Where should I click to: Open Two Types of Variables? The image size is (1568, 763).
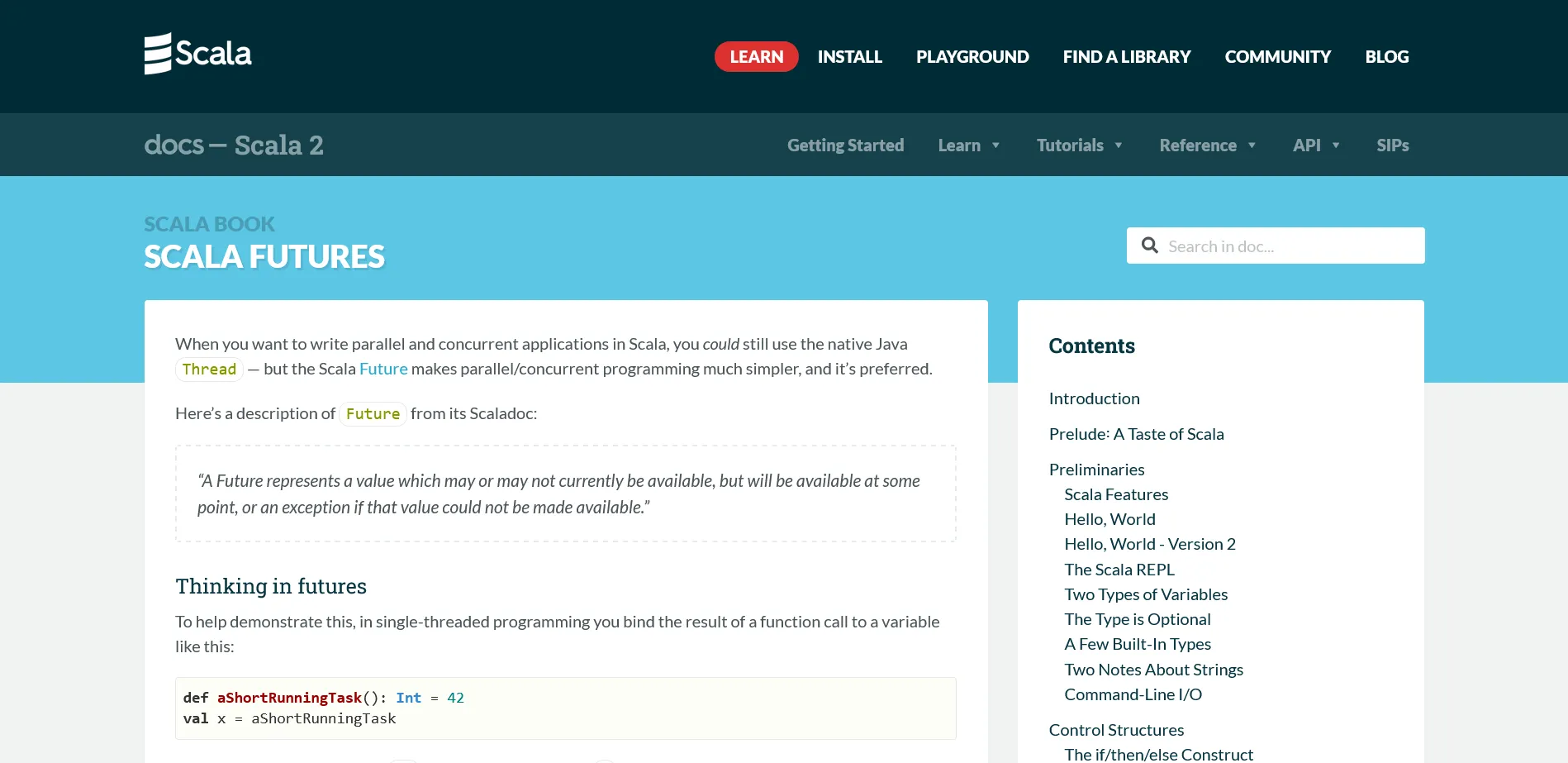coord(1146,594)
